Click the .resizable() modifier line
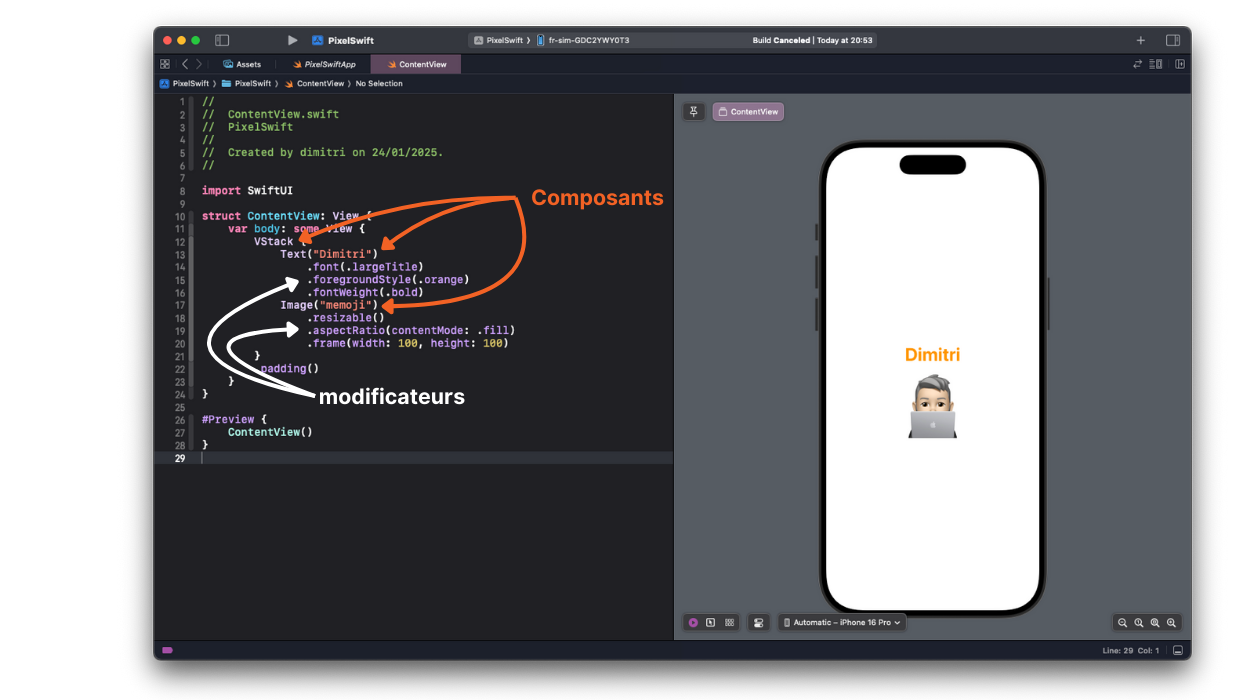 [x=346, y=318]
